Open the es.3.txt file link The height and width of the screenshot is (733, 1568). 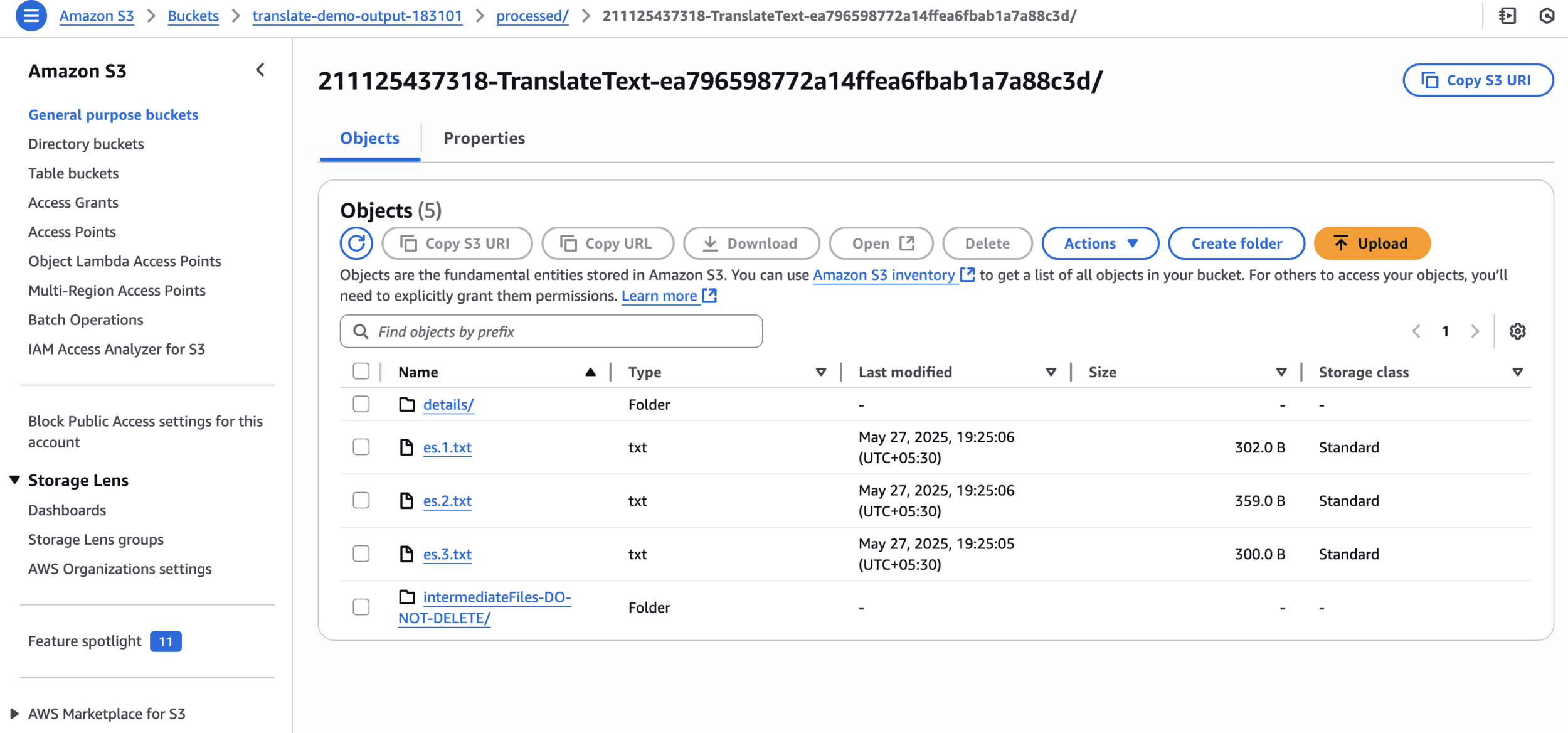[x=447, y=554]
